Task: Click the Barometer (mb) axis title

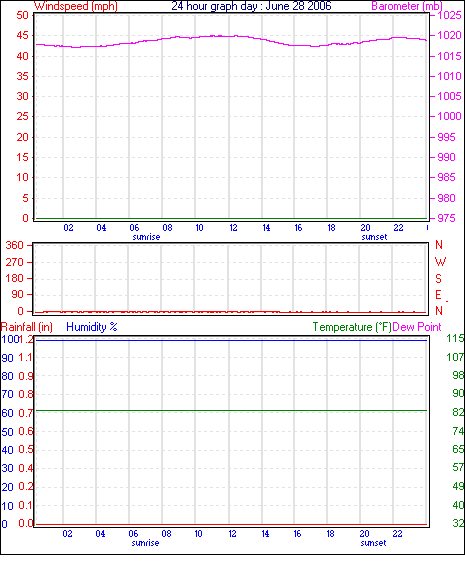Action: coord(406,6)
